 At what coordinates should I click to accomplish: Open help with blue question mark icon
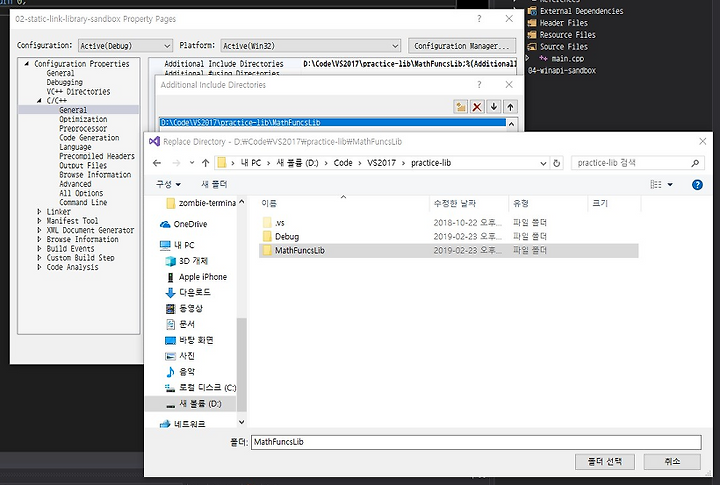(x=697, y=185)
